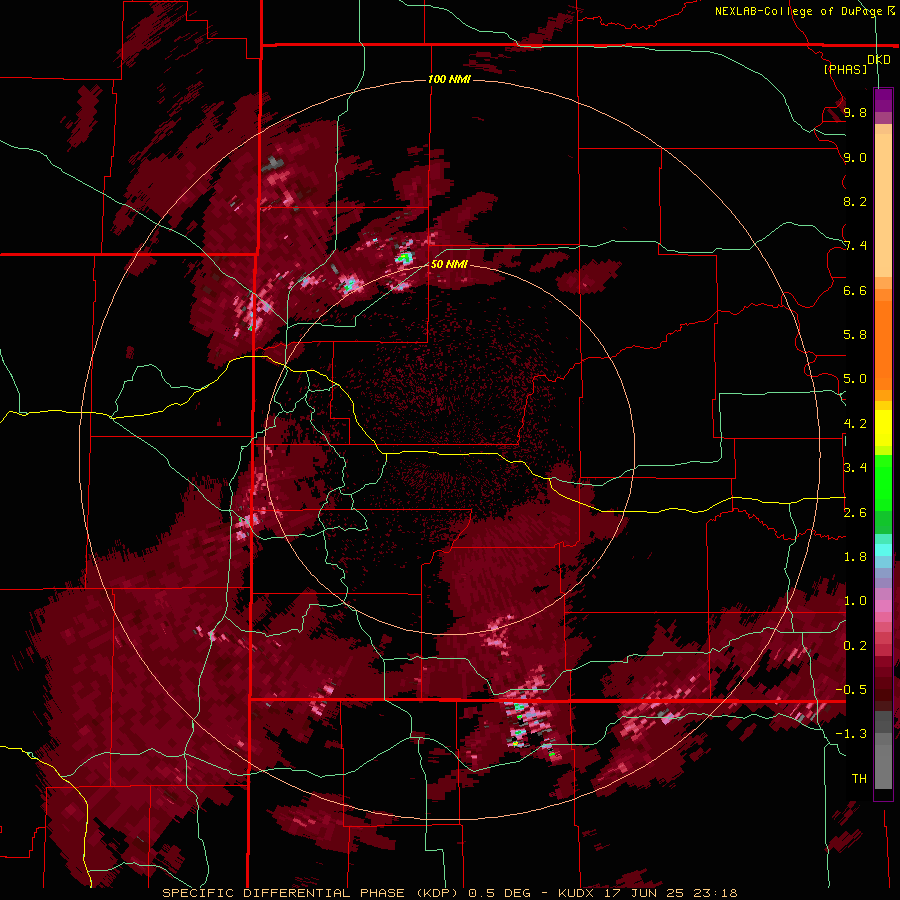Click the cyan segment of the color bar
900x900 pixels.
[883, 550]
